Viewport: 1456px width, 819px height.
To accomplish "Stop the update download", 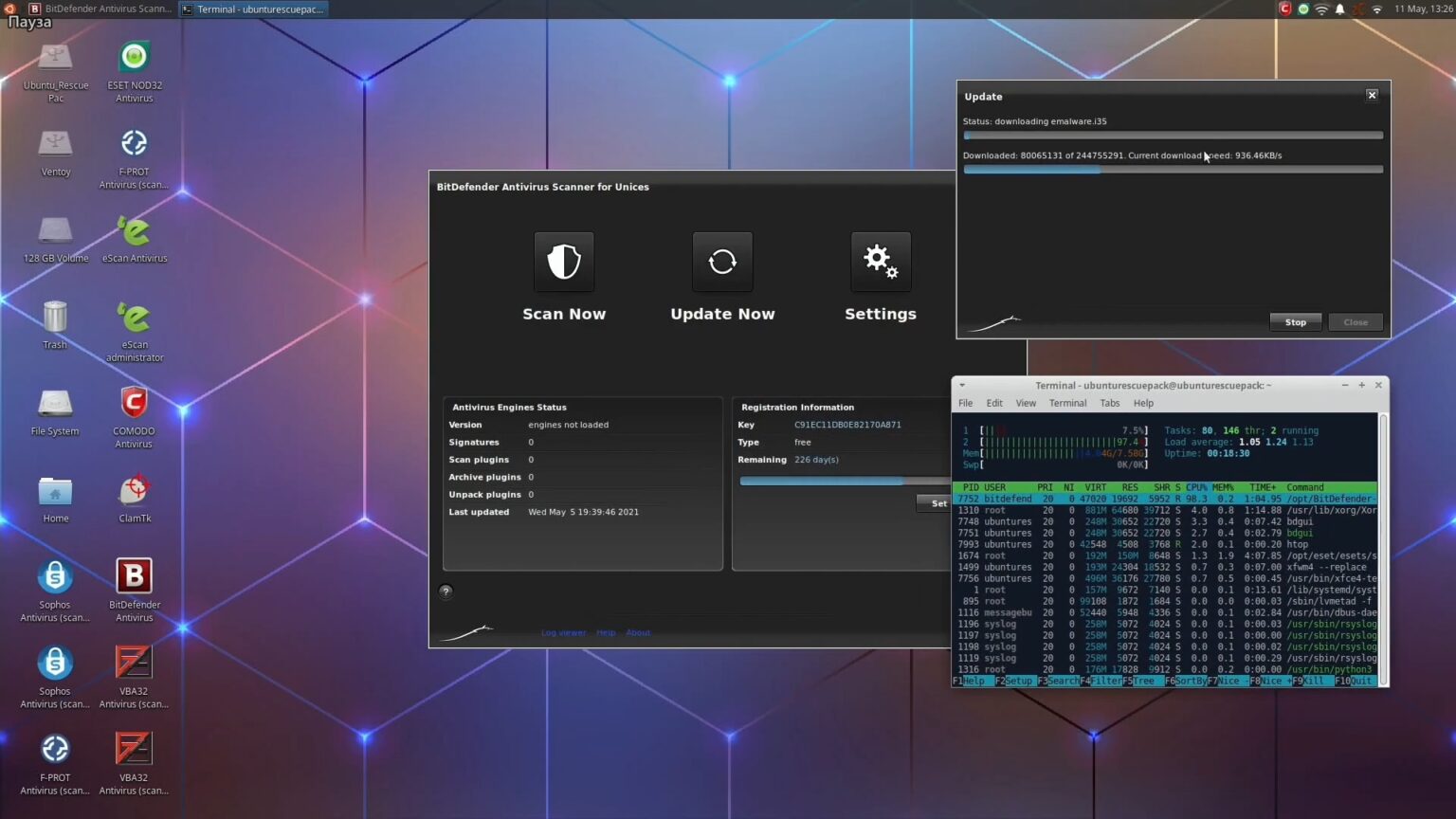I will tap(1295, 322).
